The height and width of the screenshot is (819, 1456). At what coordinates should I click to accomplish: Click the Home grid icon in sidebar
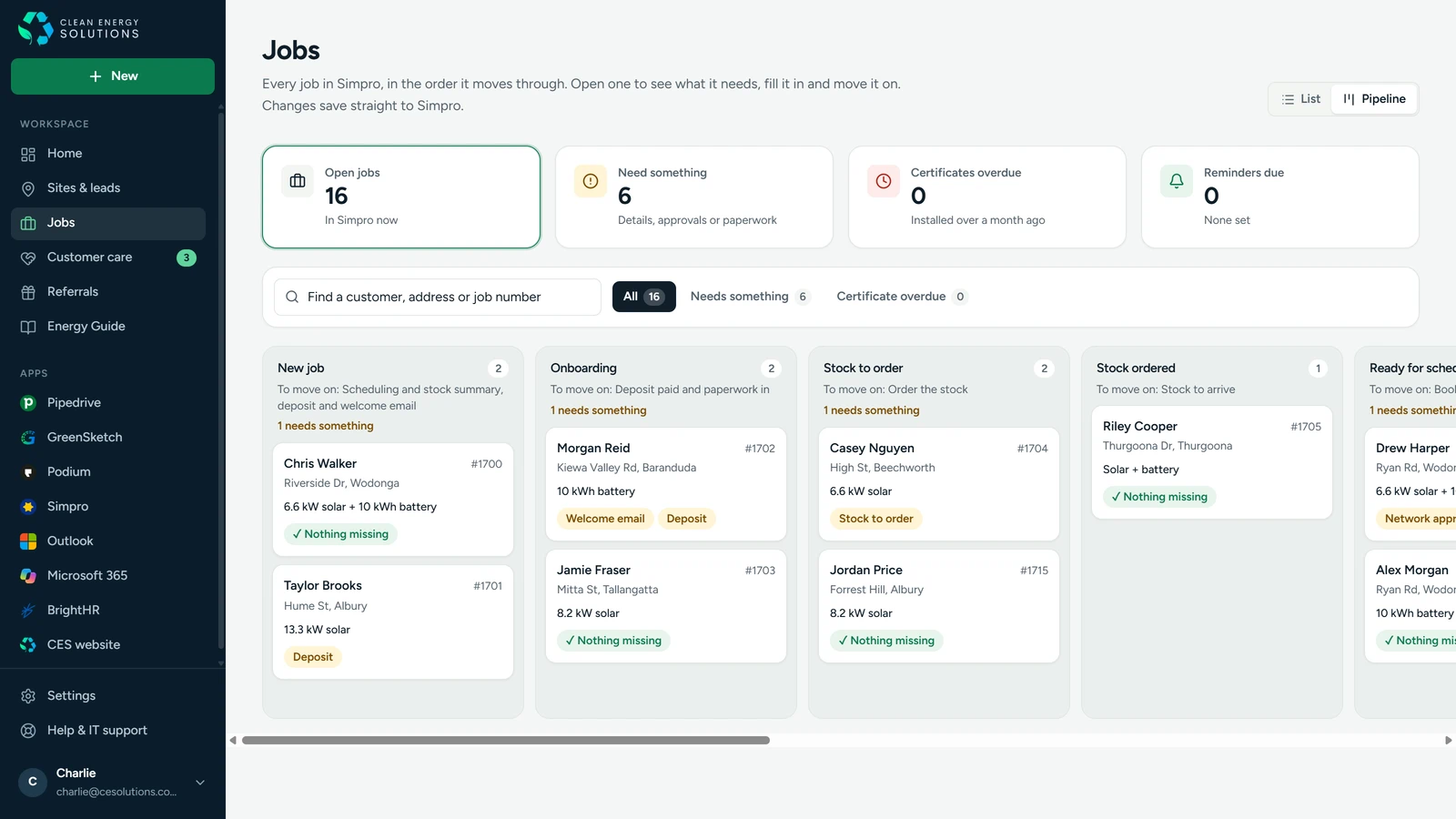[x=28, y=154]
